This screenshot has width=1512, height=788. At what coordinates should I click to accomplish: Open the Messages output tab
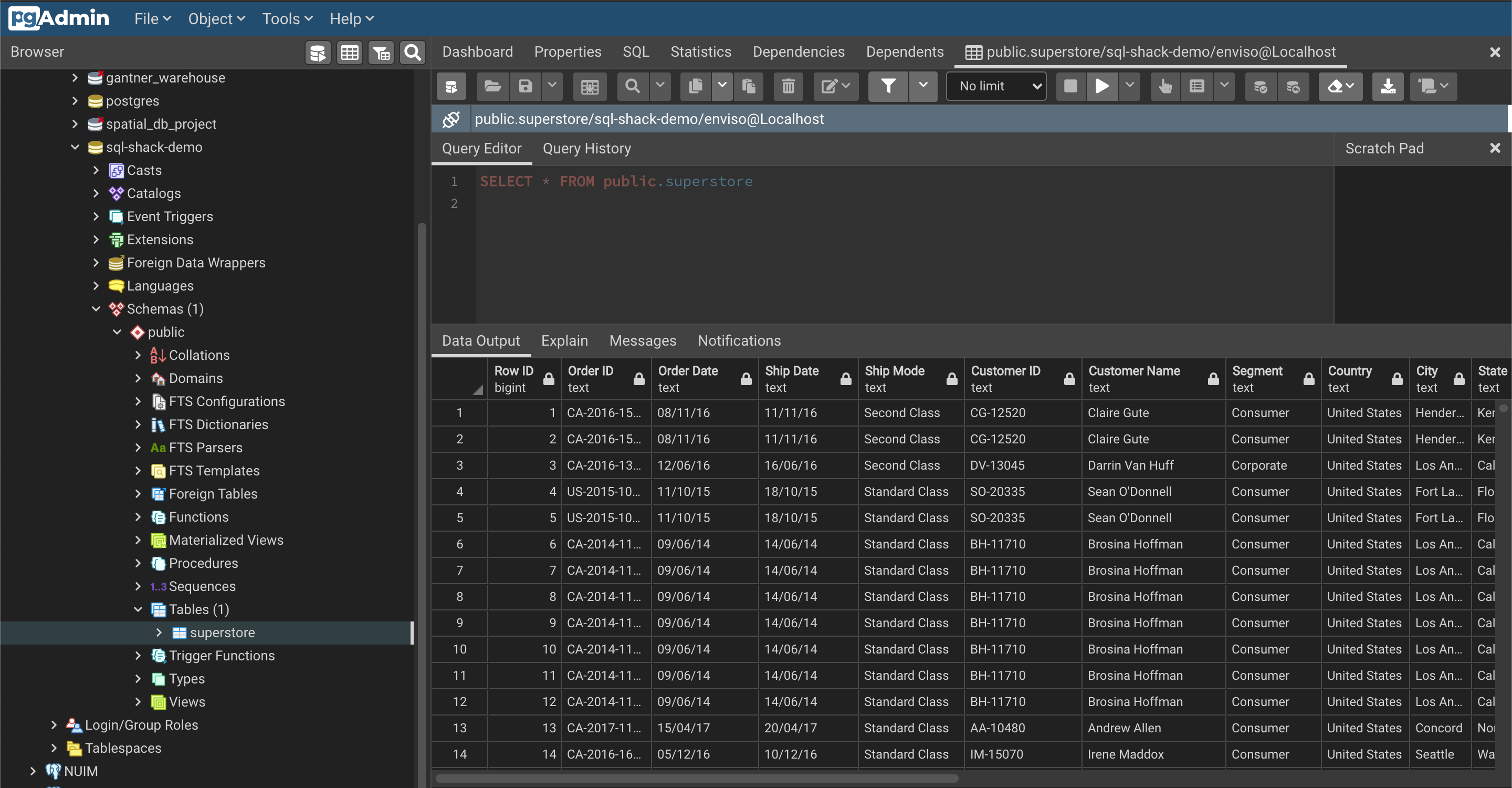[x=642, y=340]
